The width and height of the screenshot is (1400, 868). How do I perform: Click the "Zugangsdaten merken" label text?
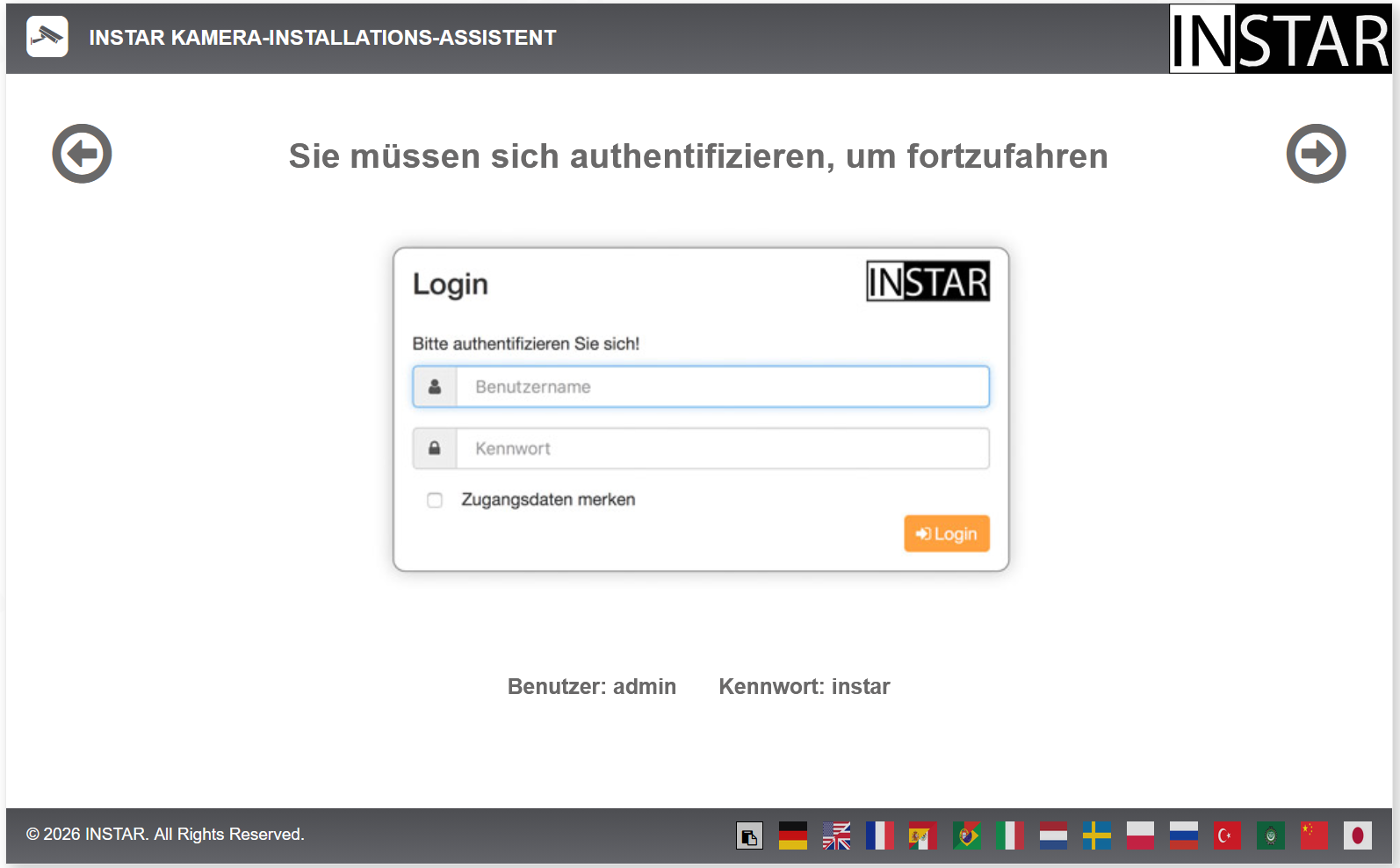coord(548,499)
